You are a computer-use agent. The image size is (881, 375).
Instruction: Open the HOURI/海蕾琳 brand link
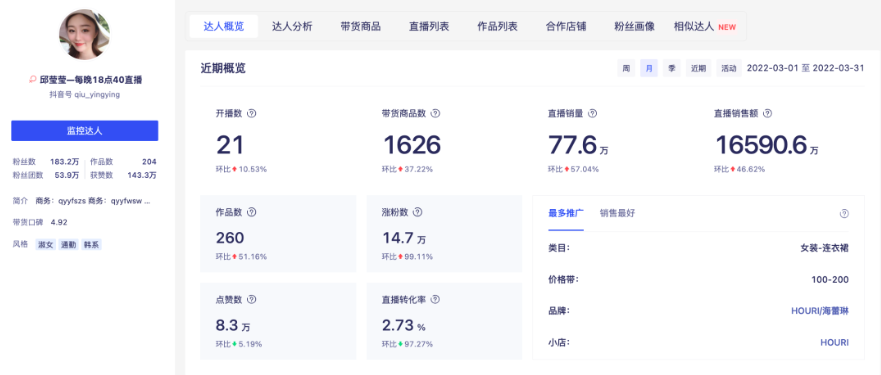[820, 311]
